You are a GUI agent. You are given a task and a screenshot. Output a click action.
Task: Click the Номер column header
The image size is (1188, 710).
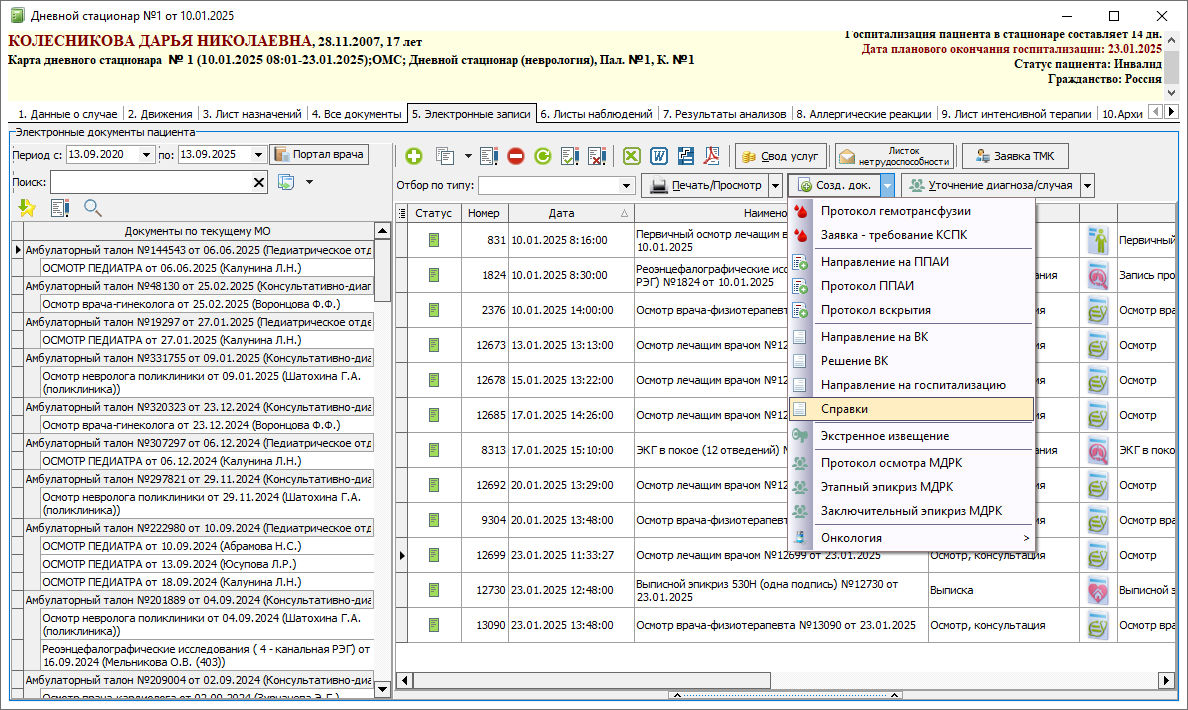coord(485,214)
